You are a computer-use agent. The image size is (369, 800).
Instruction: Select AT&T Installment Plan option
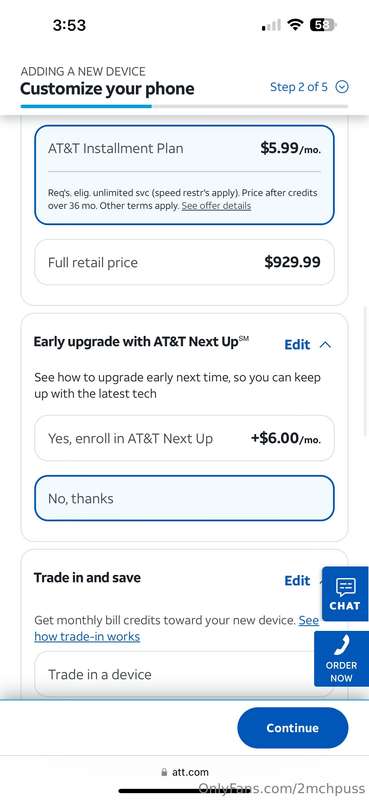[x=184, y=175]
